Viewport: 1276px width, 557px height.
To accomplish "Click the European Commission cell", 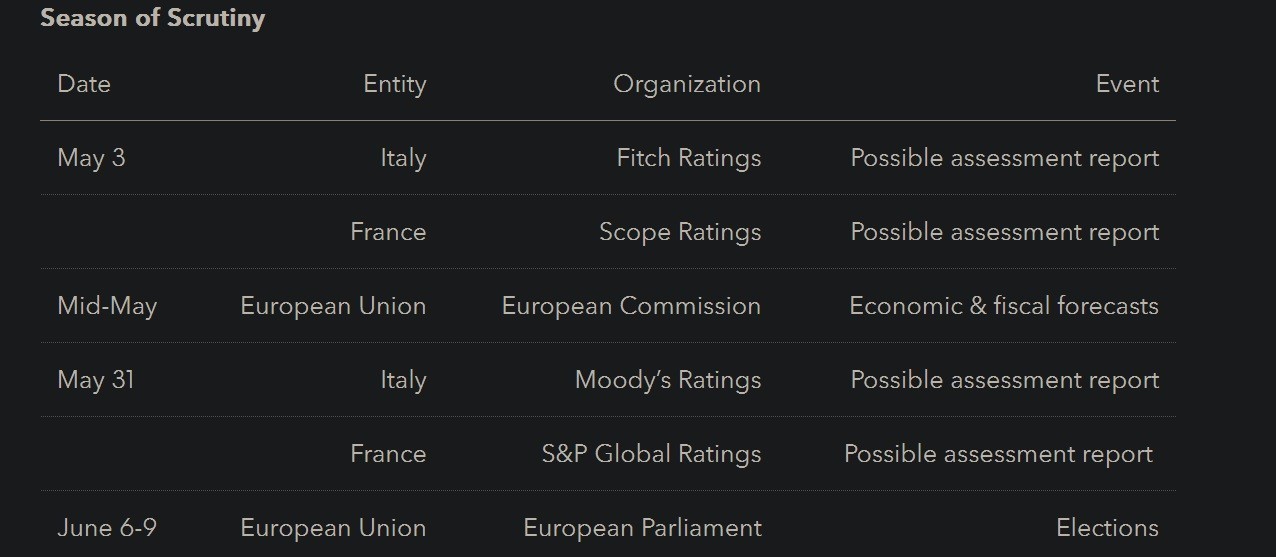I will 631,306.
